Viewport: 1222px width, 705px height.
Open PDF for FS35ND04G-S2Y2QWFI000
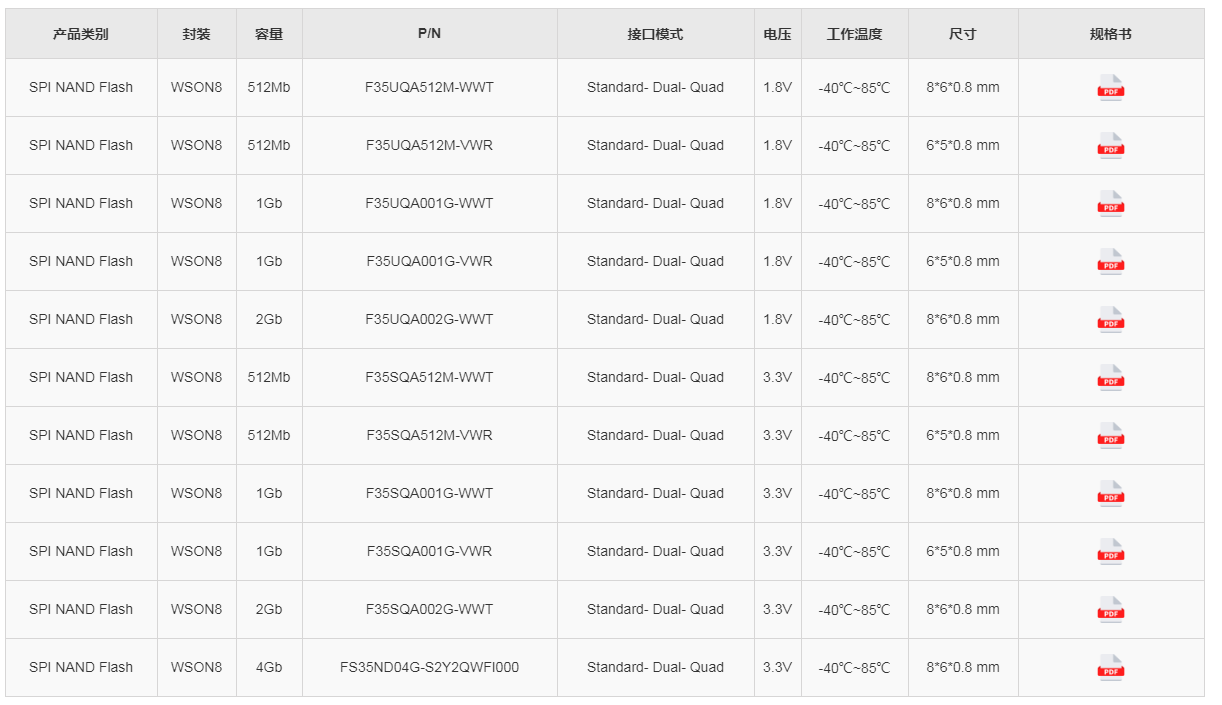(x=1111, y=668)
